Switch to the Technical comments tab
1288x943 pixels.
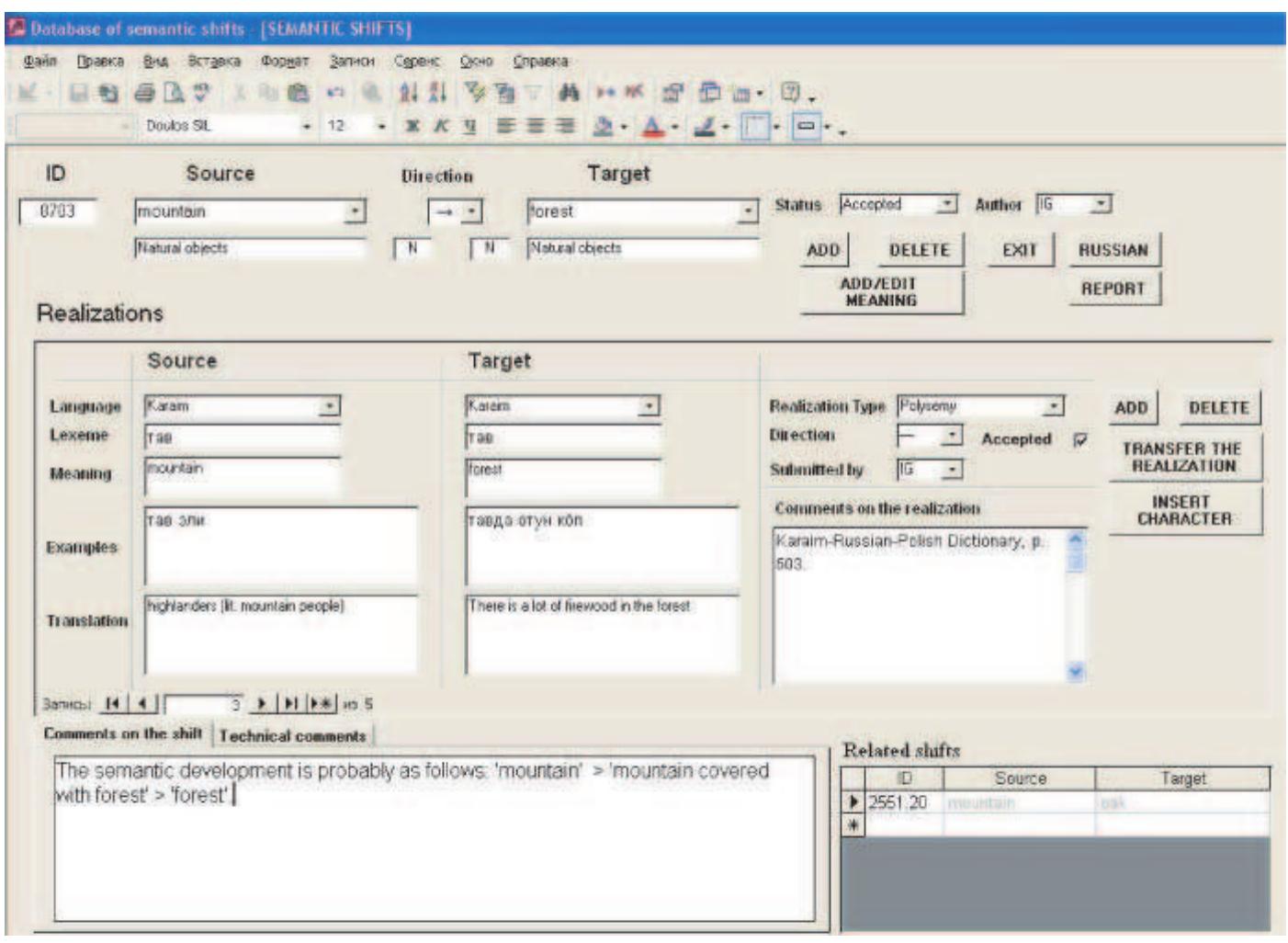(x=292, y=736)
